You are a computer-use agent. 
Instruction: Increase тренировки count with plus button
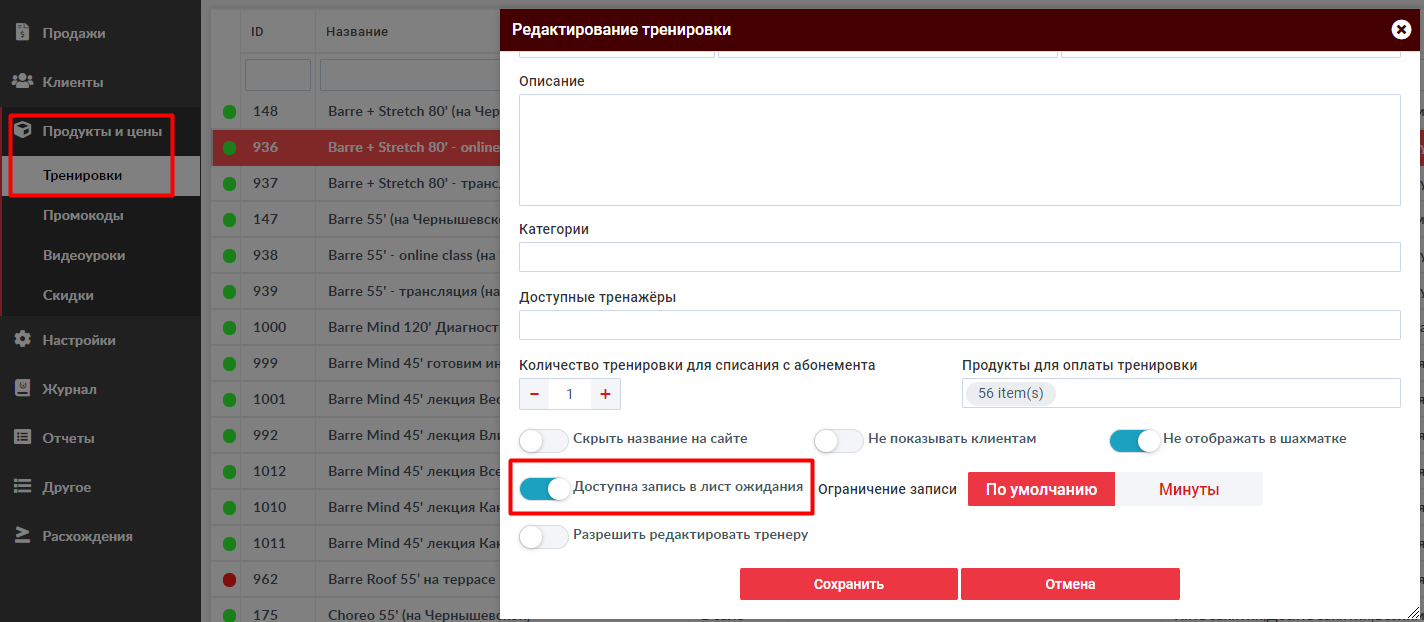tap(605, 394)
